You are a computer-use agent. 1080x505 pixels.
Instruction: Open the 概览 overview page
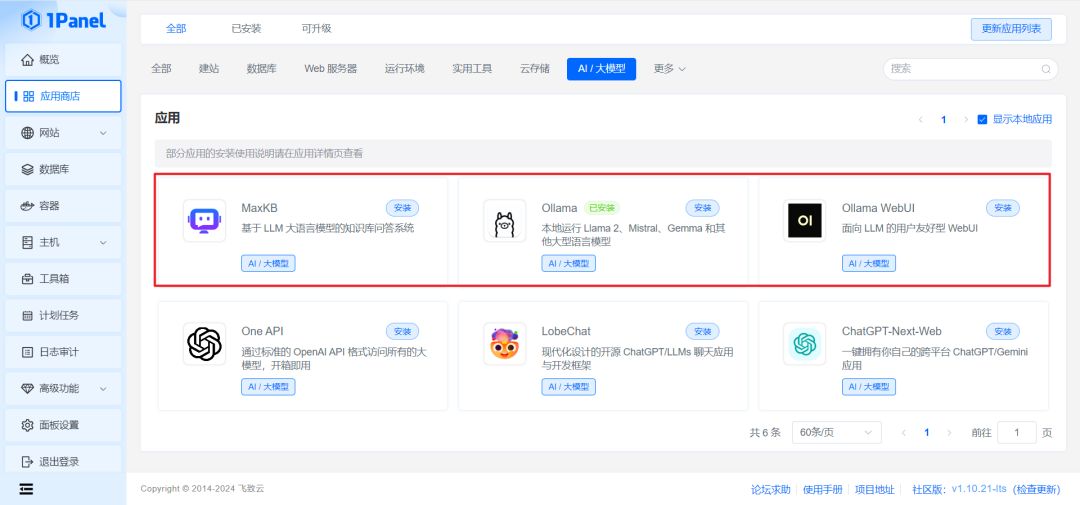pyautogui.click(x=63, y=59)
